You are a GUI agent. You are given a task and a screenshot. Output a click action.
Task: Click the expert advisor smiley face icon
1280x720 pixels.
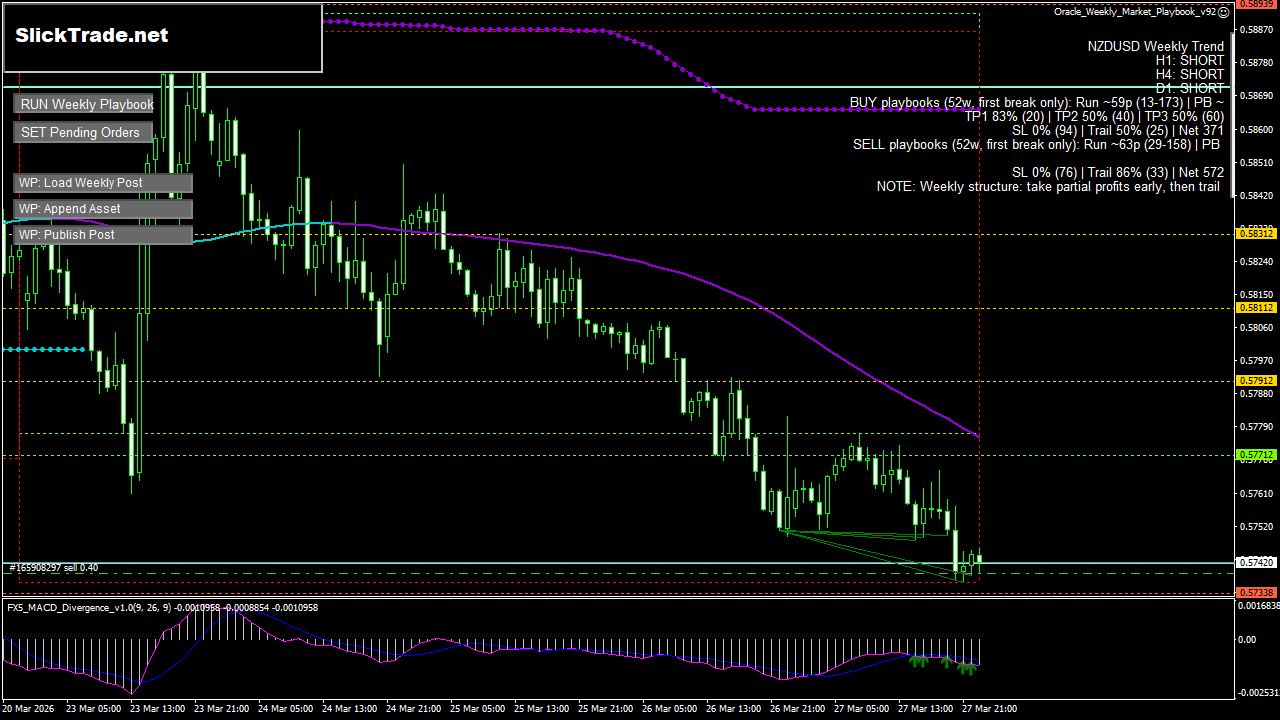click(1224, 12)
